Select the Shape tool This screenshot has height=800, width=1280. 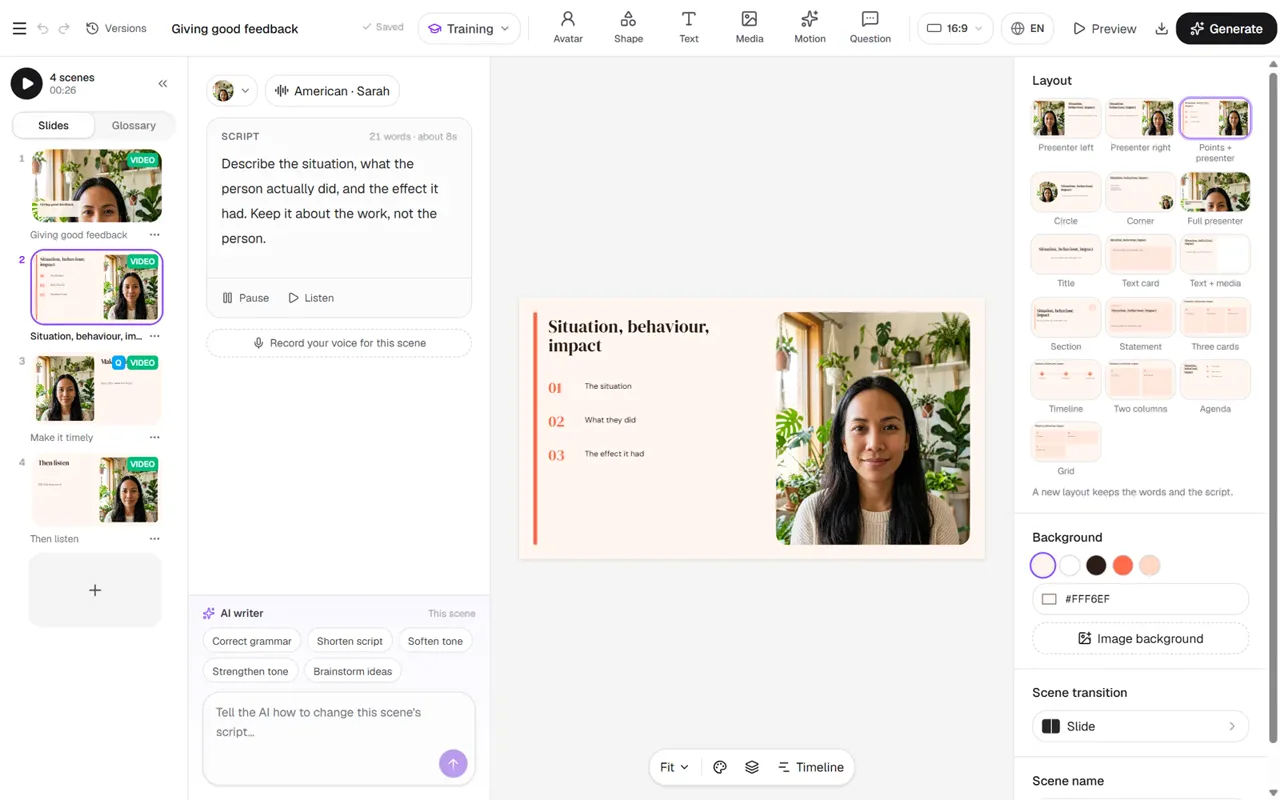tap(628, 28)
